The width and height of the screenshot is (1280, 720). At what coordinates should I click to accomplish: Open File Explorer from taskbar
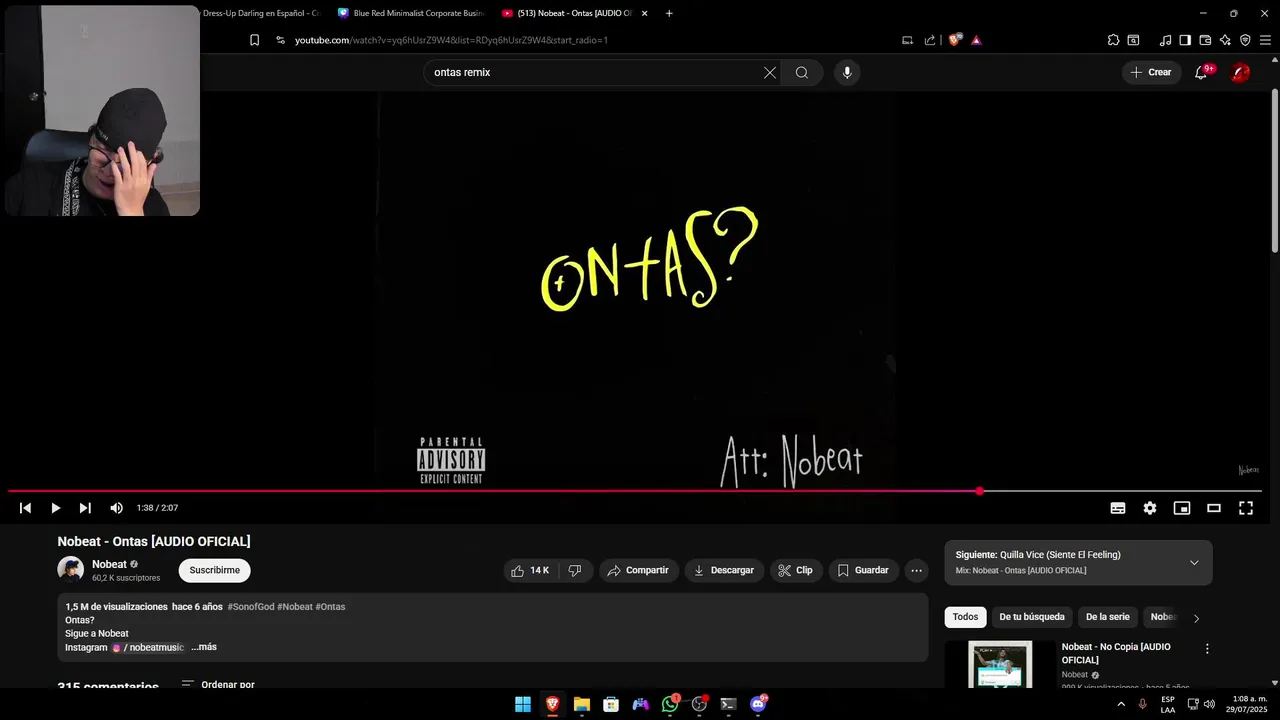(581, 704)
